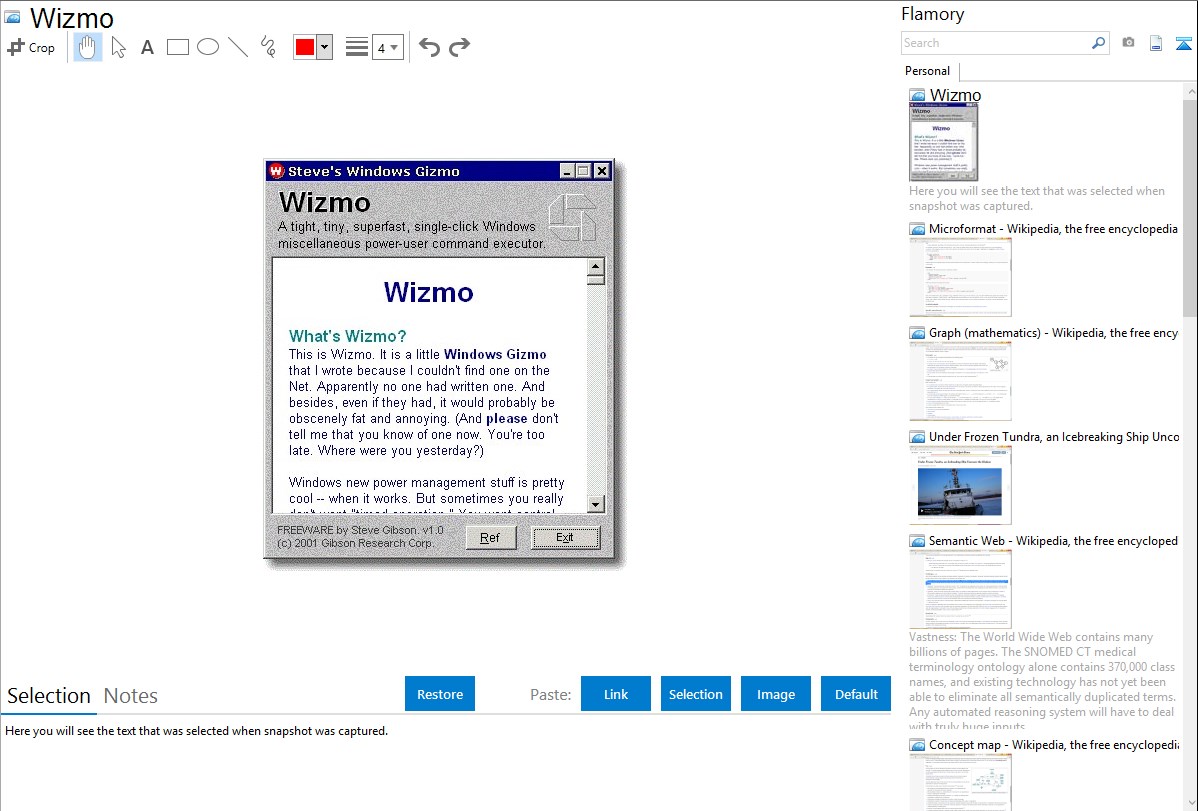Open the Personal tab
The height and width of the screenshot is (811, 1198).
coord(928,71)
